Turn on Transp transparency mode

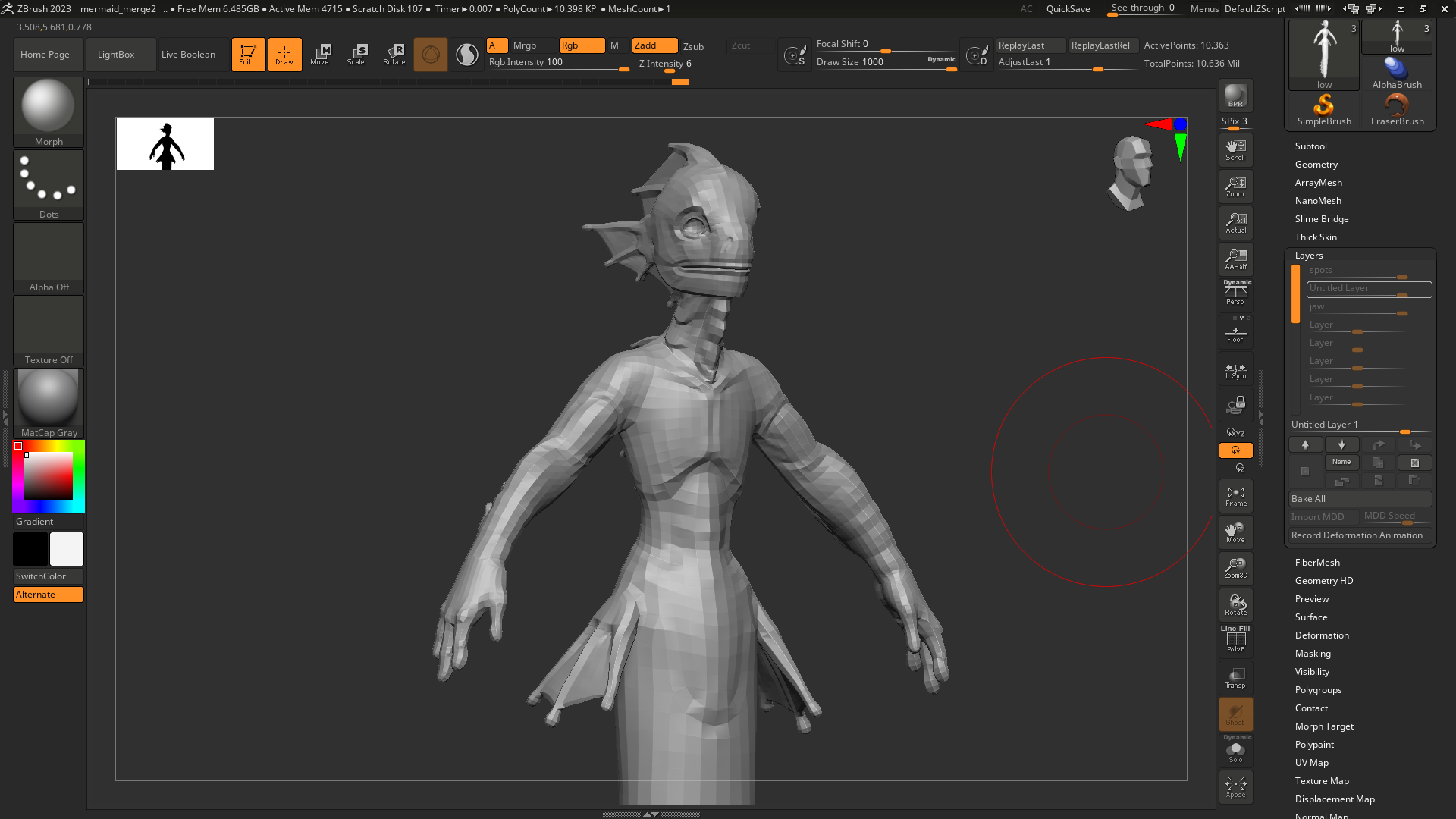(1235, 678)
